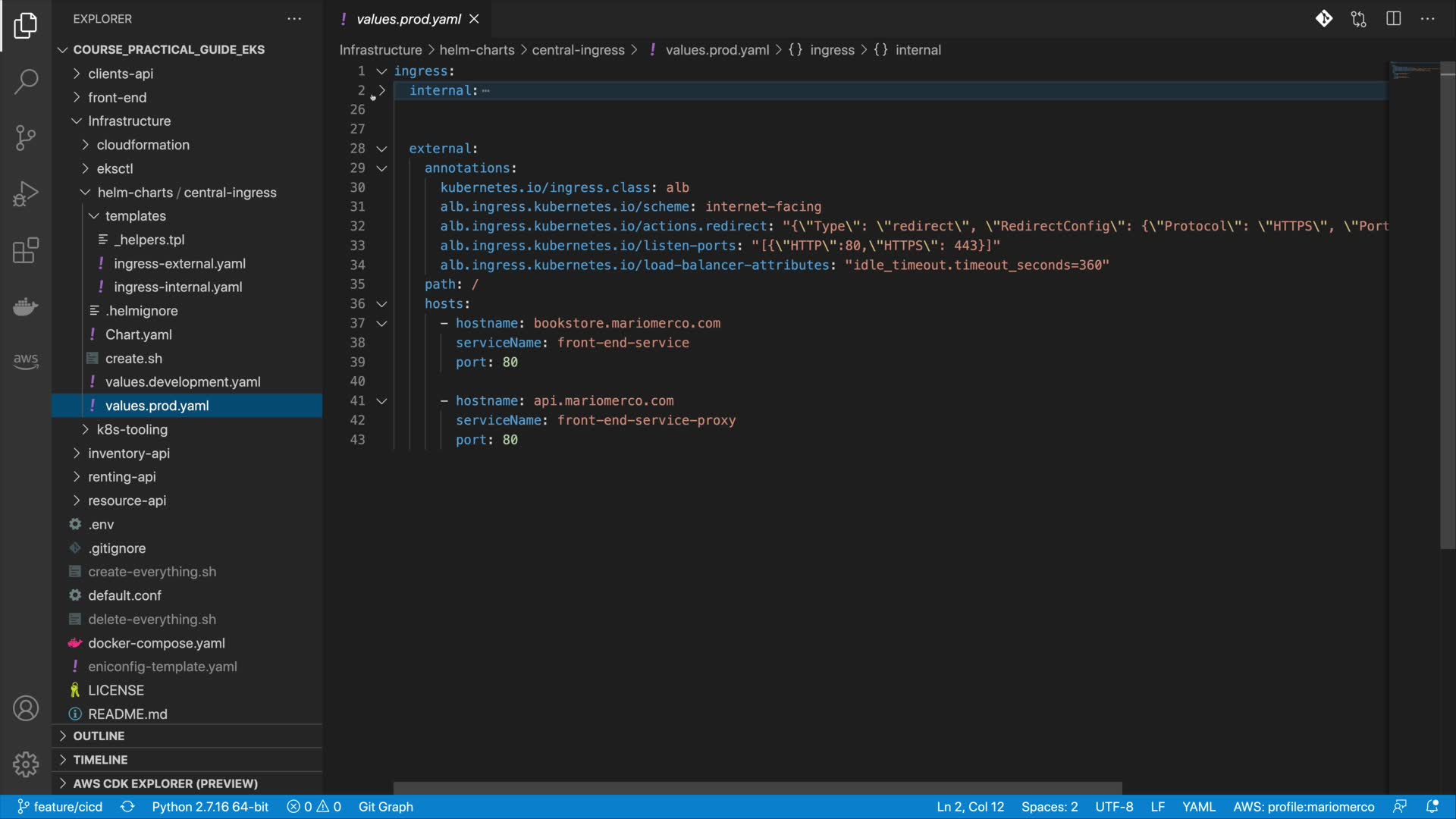This screenshot has height=819, width=1456.
Task: Open the Extensions view
Action: (x=26, y=250)
